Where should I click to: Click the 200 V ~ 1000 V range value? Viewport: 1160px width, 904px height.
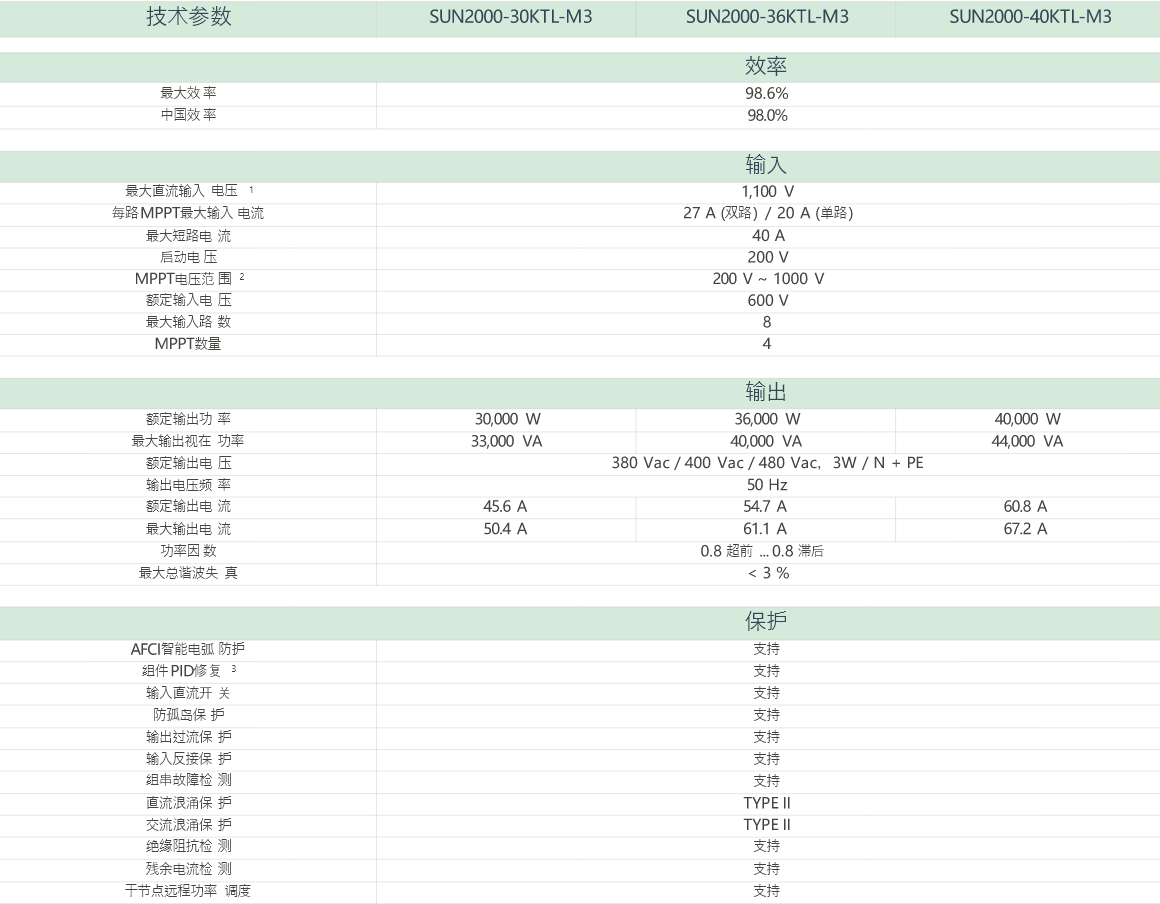[x=767, y=279]
